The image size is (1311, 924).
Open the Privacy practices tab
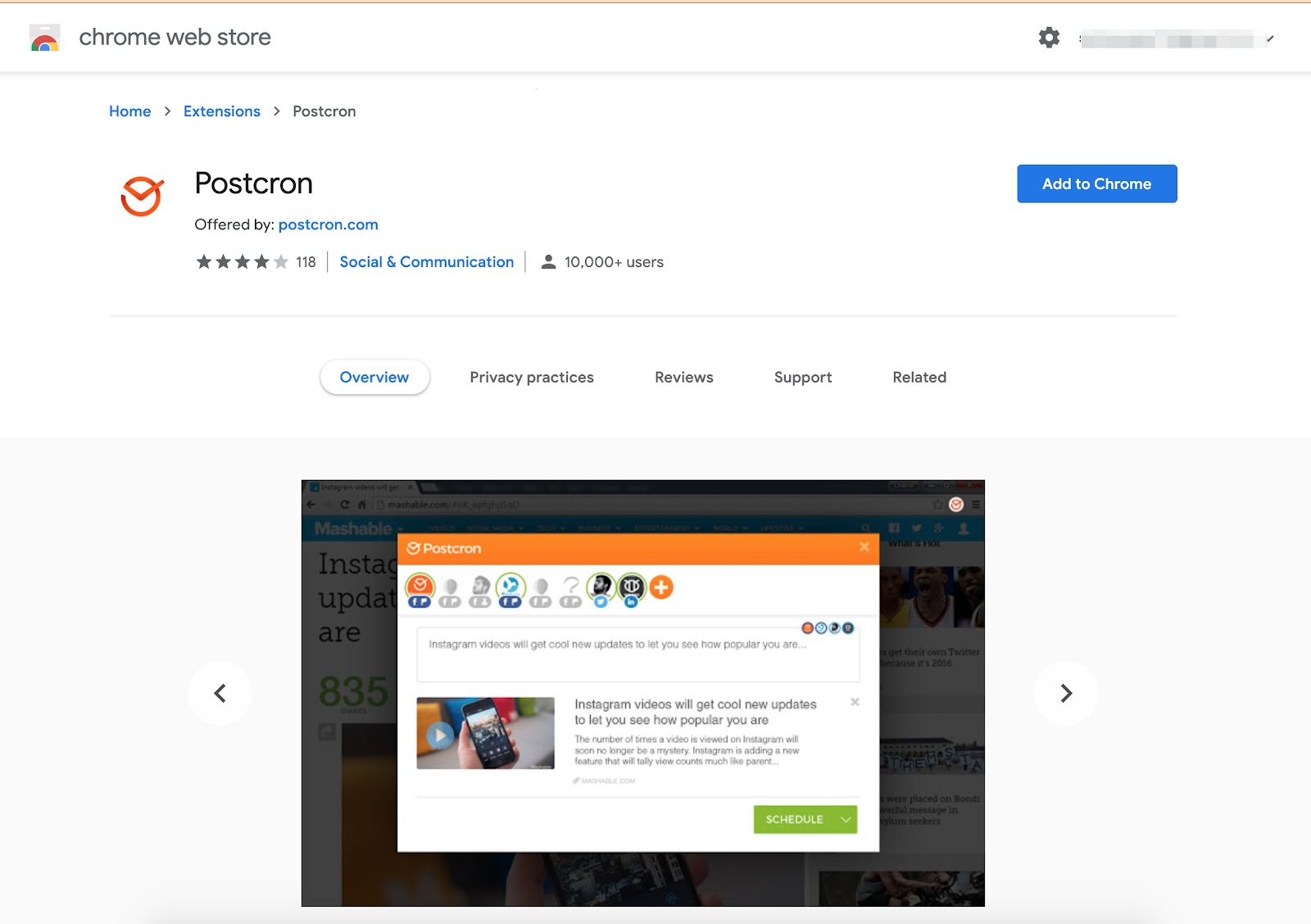click(532, 377)
